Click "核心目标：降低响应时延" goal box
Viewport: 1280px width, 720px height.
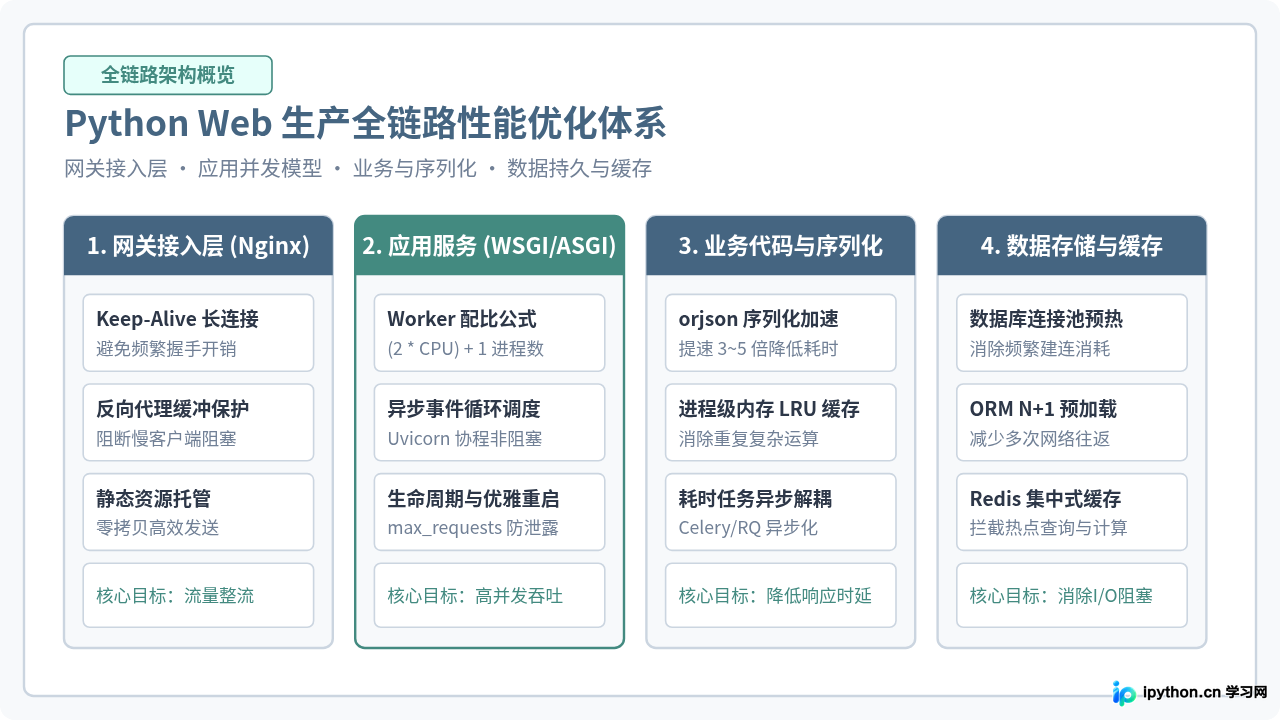(x=781, y=595)
